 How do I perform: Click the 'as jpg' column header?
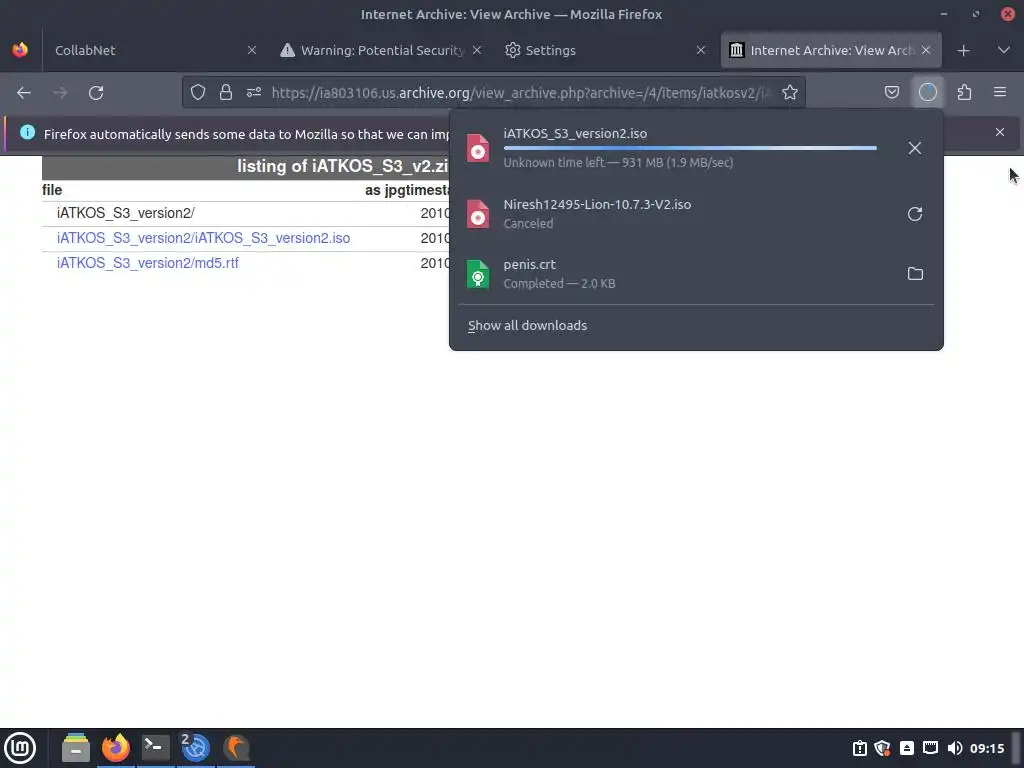coord(387,190)
